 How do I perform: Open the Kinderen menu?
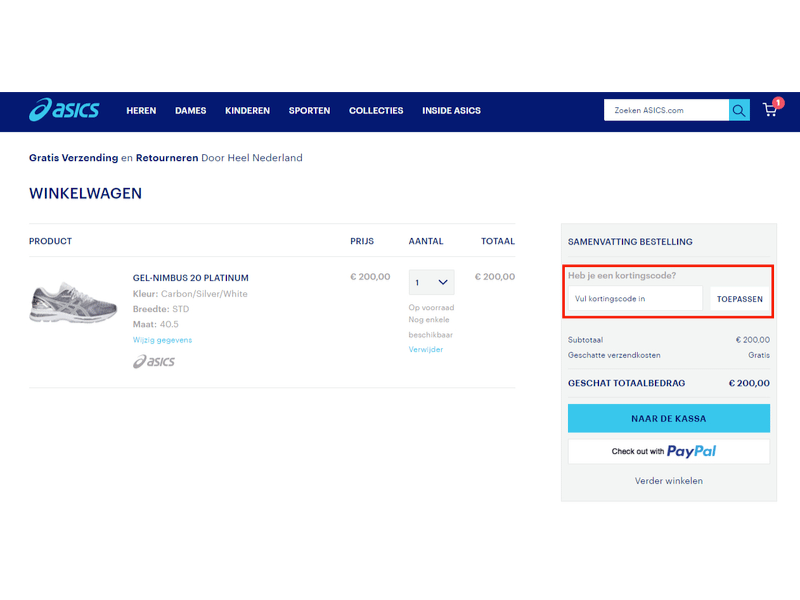(247, 111)
